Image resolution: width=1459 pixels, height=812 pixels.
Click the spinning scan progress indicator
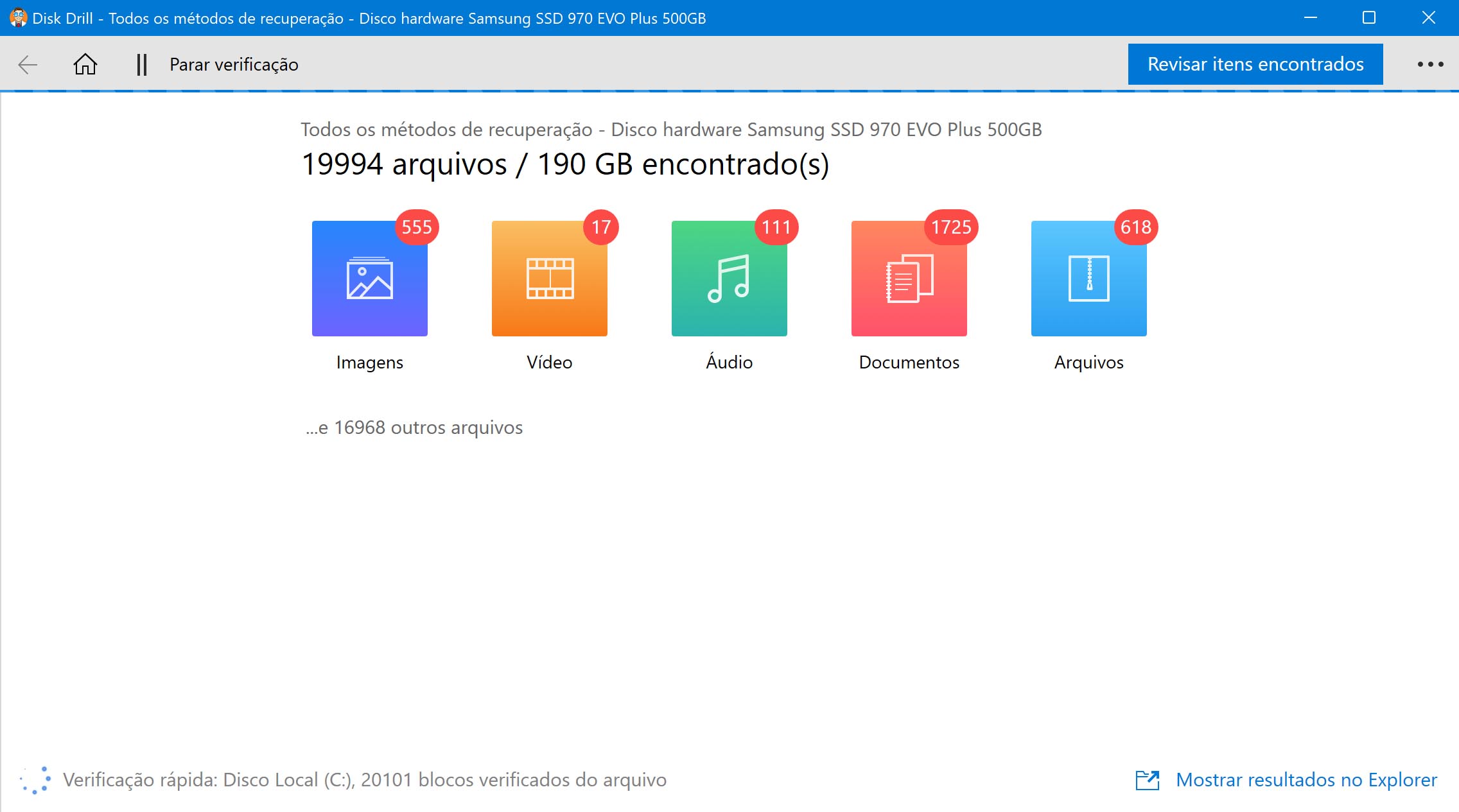tap(35, 780)
